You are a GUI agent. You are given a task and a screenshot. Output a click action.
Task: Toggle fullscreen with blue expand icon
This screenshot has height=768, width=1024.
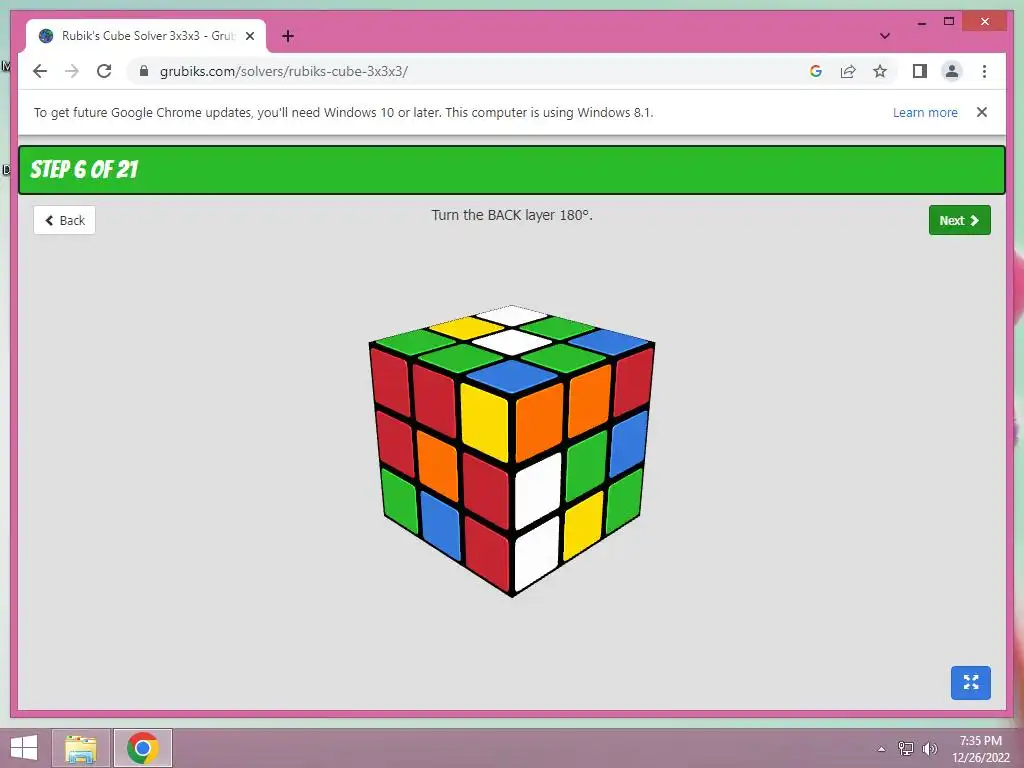970,682
